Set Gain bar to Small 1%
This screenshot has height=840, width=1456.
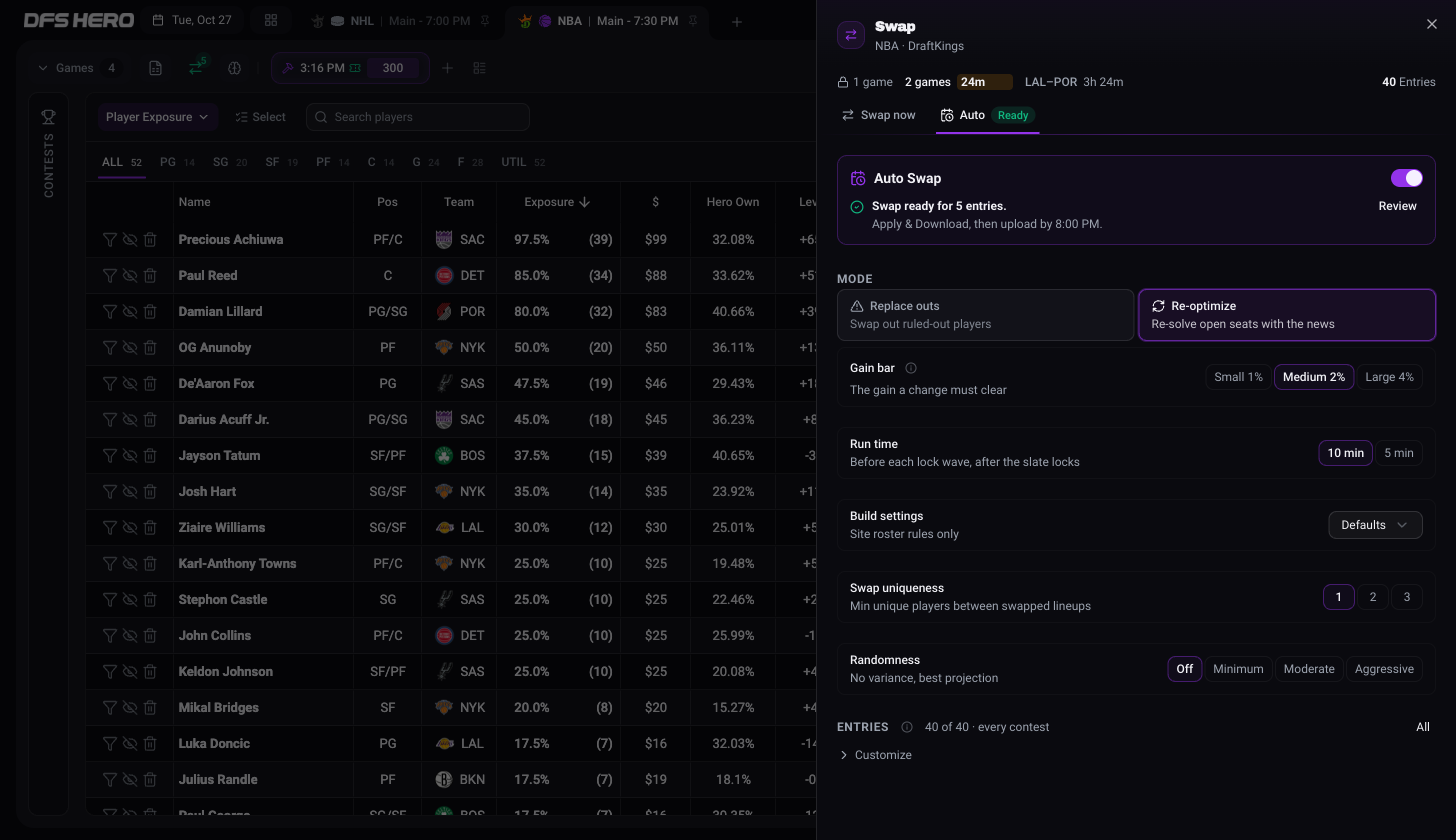[1238, 377]
